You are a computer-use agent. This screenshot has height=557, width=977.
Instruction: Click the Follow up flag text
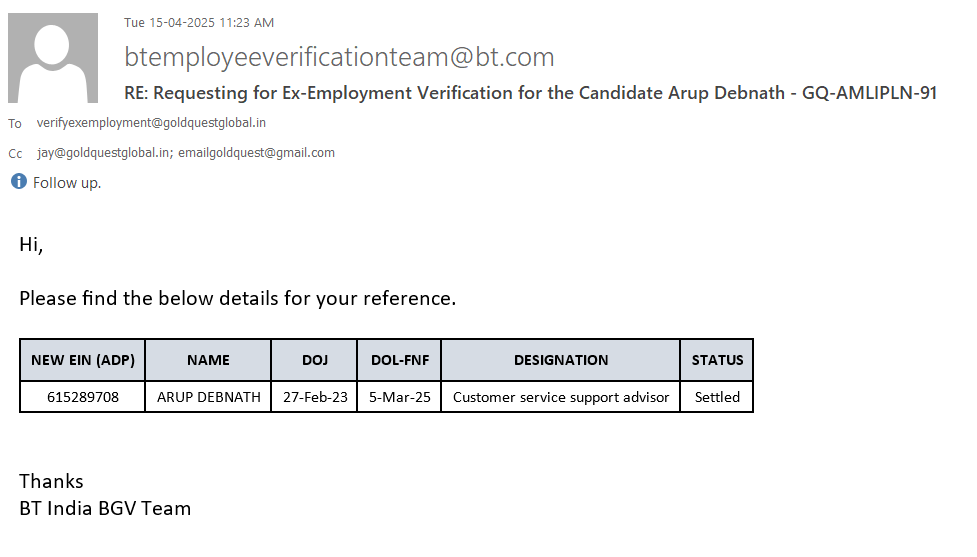click(67, 183)
